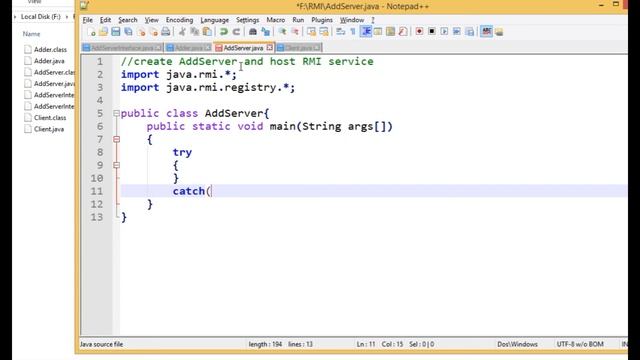
Task: Open the Macro menu
Action: coord(276,20)
